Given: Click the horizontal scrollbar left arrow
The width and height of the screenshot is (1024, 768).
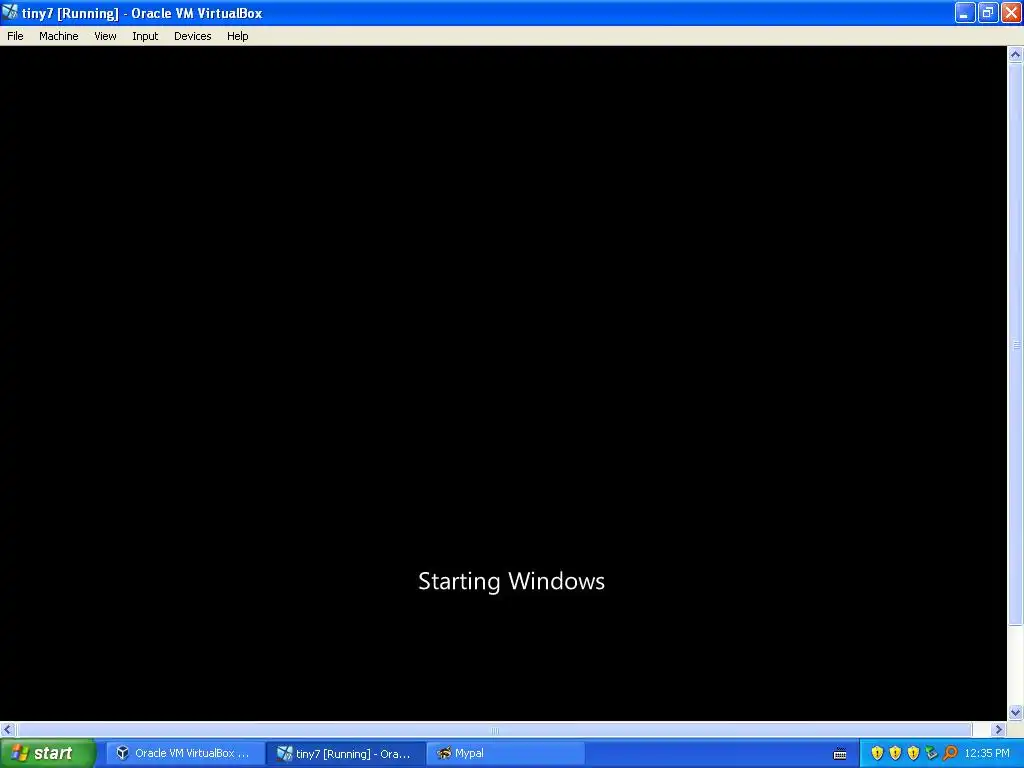Looking at the screenshot, I should click(8, 729).
